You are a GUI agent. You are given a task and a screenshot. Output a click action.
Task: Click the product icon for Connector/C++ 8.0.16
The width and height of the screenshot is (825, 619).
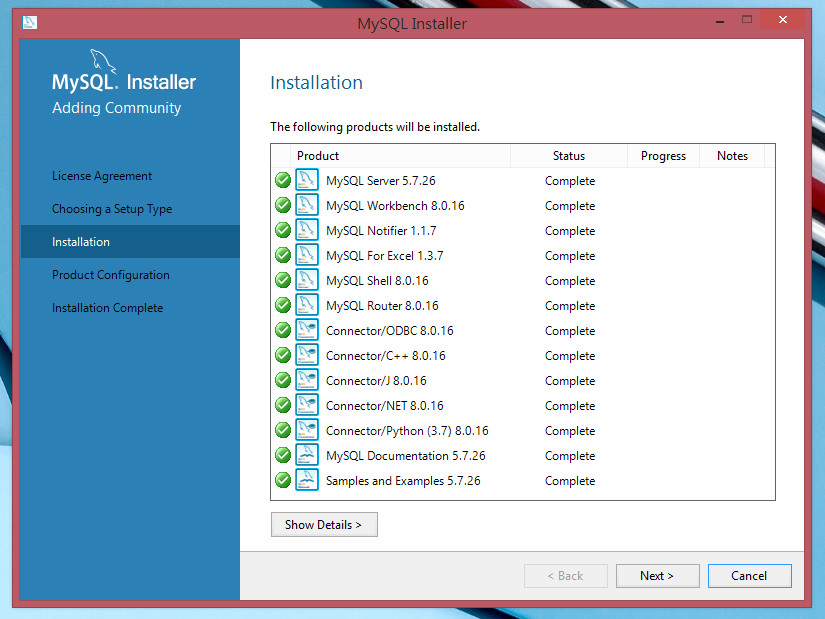[307, 355]
